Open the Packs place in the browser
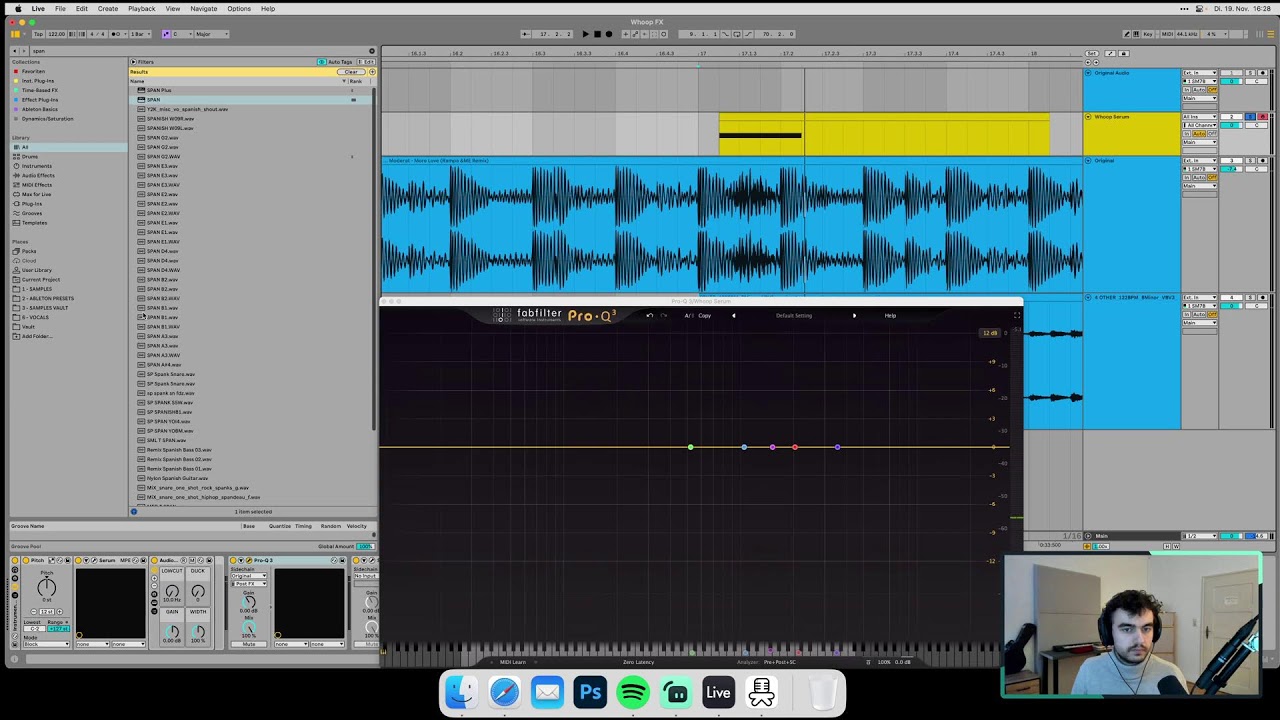Screen dimensions: 1280x720 pyautogui.click(x=29, y=251)
